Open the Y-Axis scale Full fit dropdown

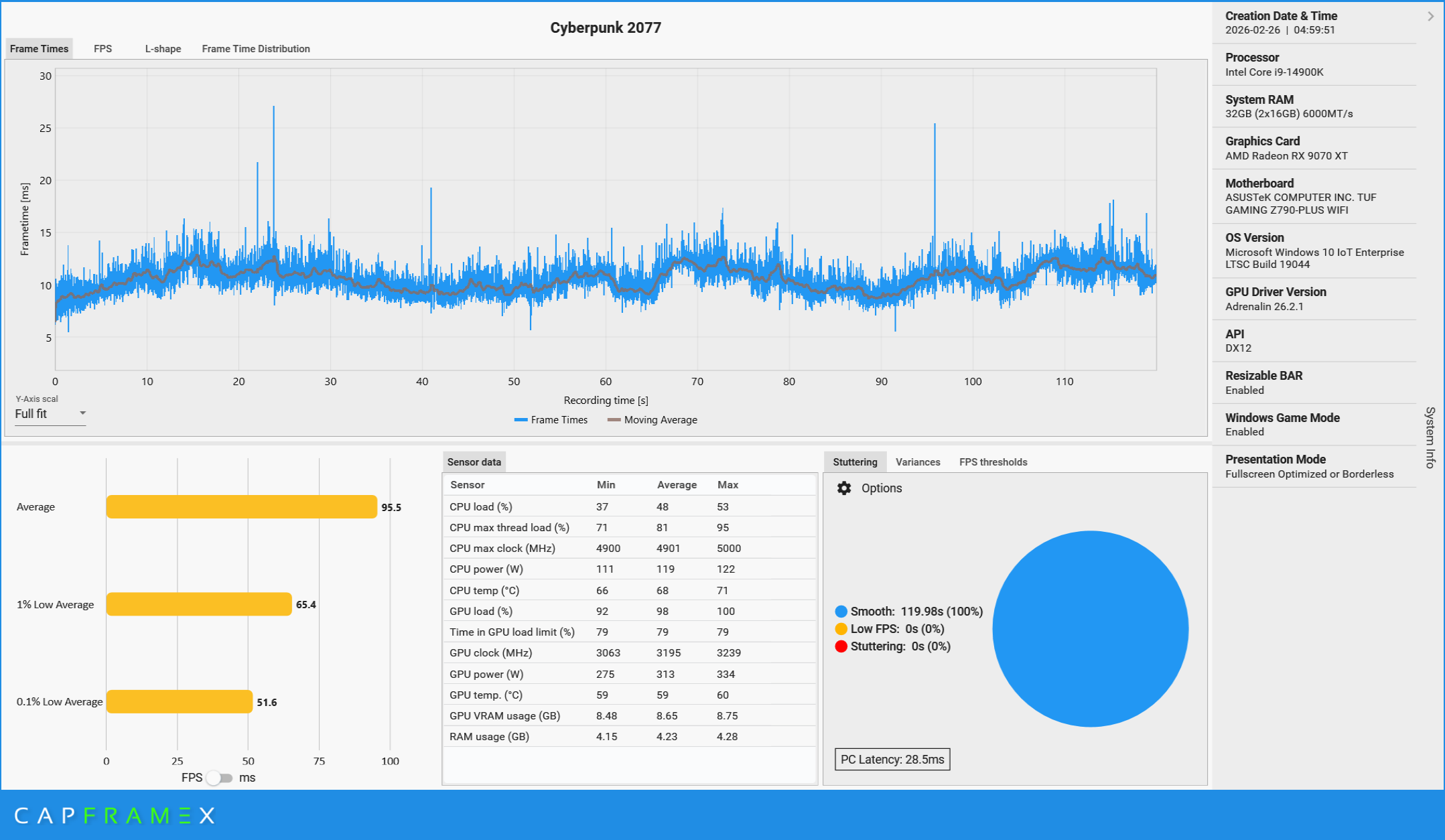[50, 414]
